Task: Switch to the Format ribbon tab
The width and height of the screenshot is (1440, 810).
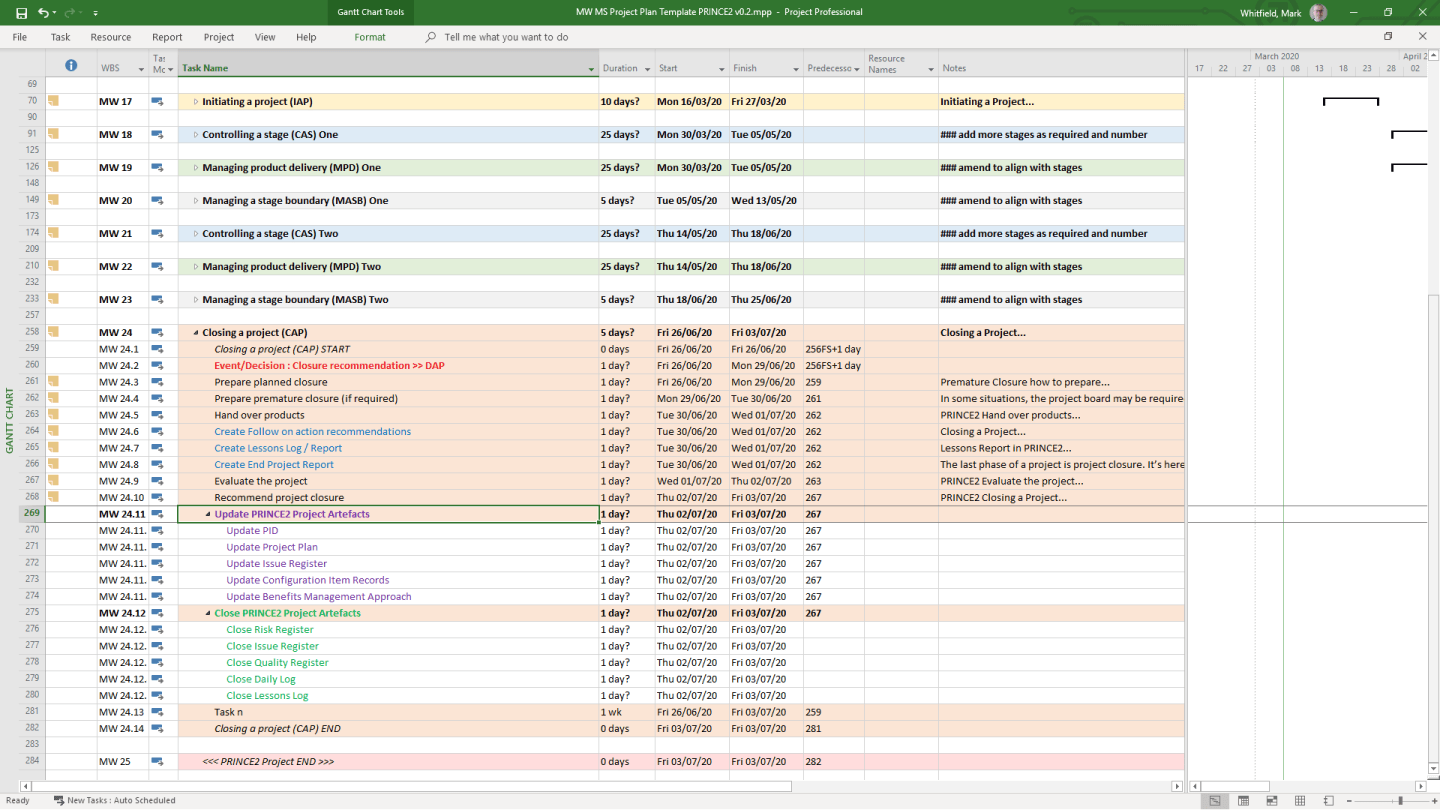Action: (x=370, y=37)
